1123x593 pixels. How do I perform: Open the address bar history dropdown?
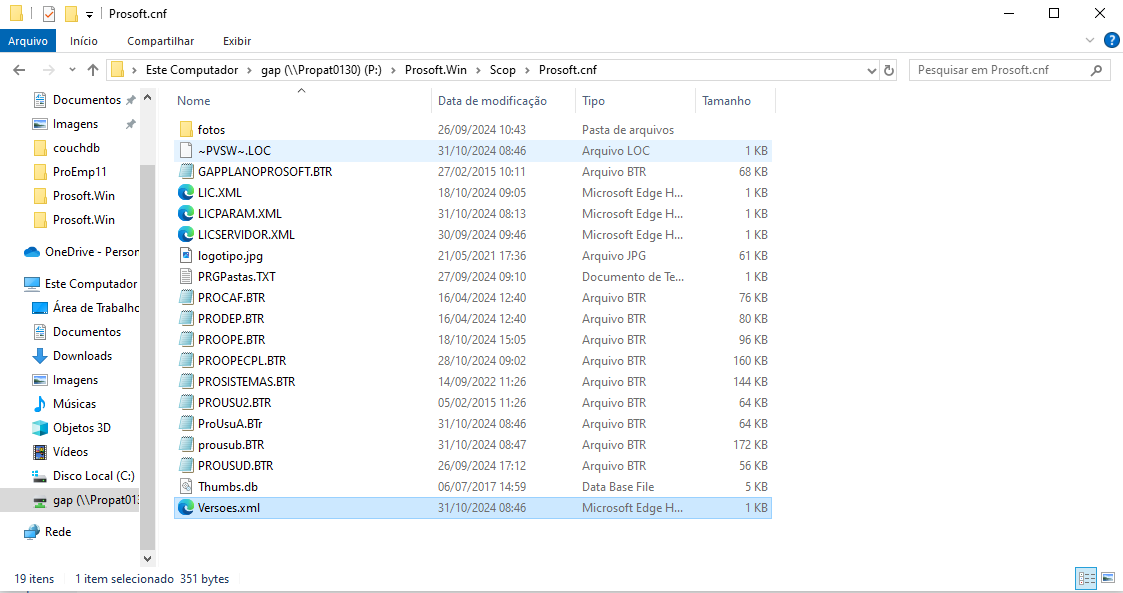pos(872,70)
